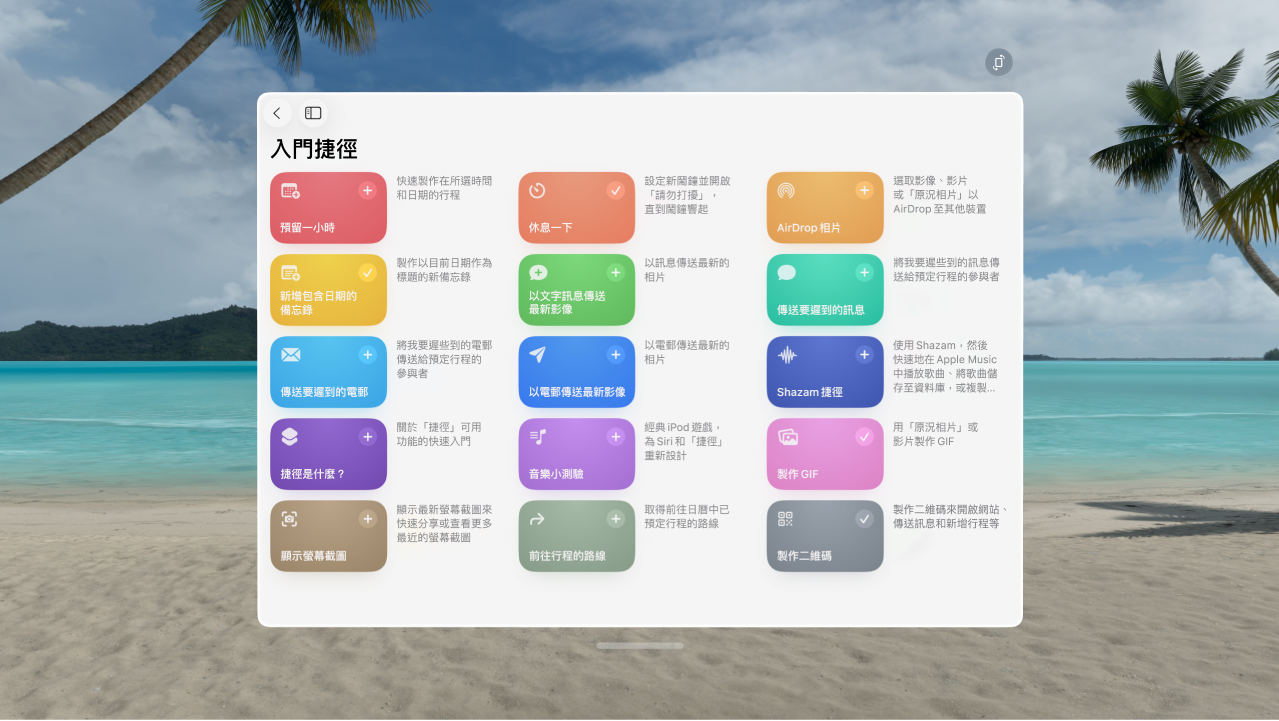This screenshot has width=1279, height=721.
Task: Add the 預留一小時 shortcut with plus
Action: click(367, 190)
